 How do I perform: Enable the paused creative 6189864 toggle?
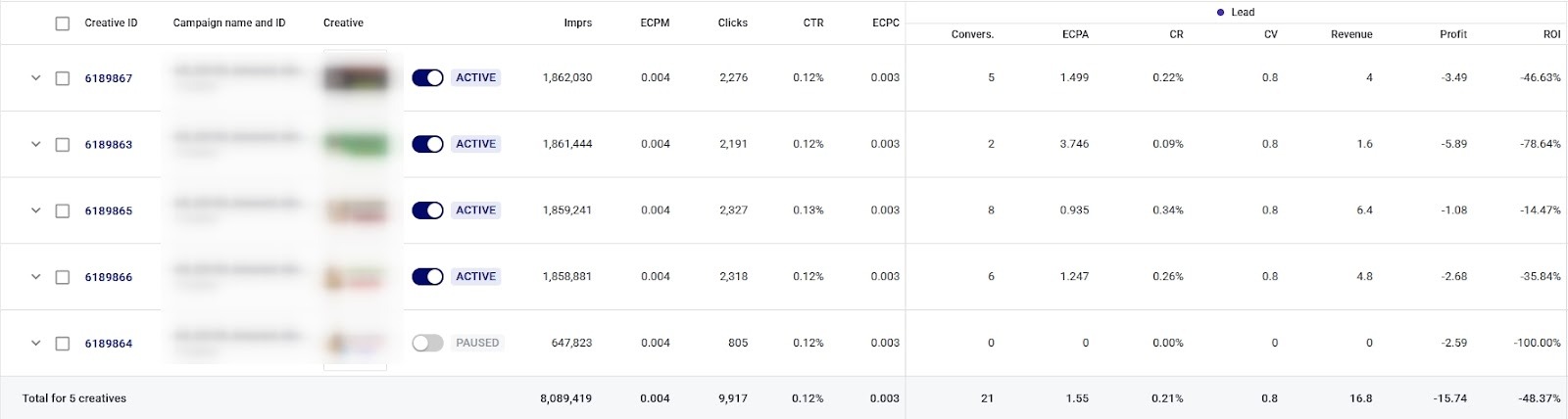point(427,344)
